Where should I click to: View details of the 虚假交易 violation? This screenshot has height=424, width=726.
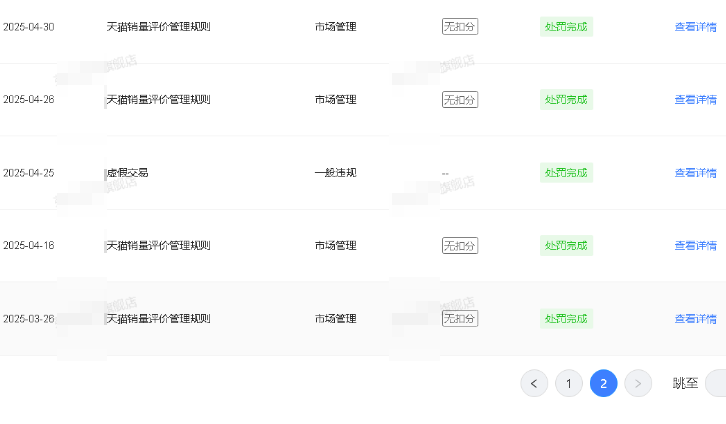coord(695,173)
